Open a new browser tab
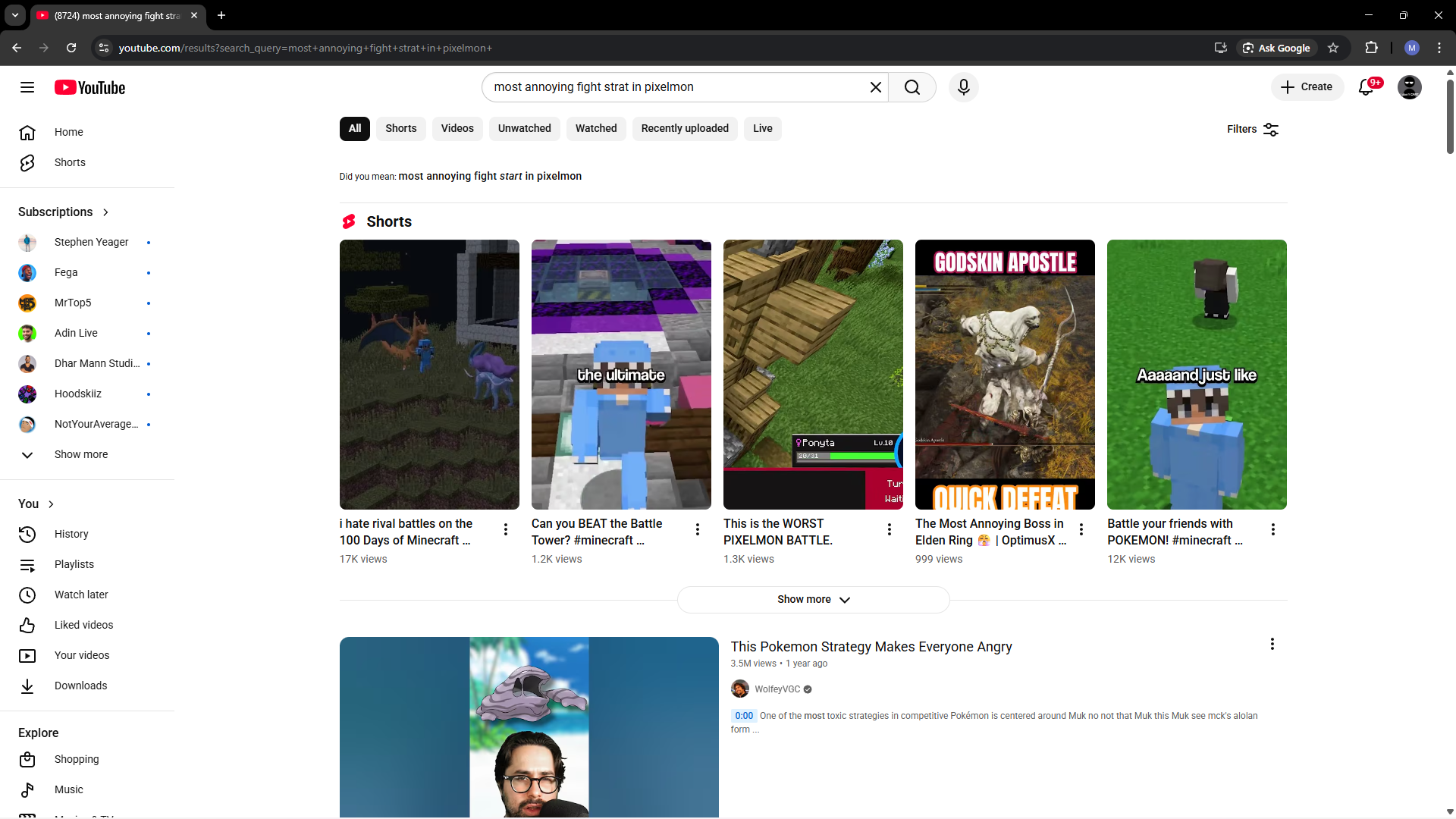This screenshot has width=1456, height=819. (x=221, y=15)
